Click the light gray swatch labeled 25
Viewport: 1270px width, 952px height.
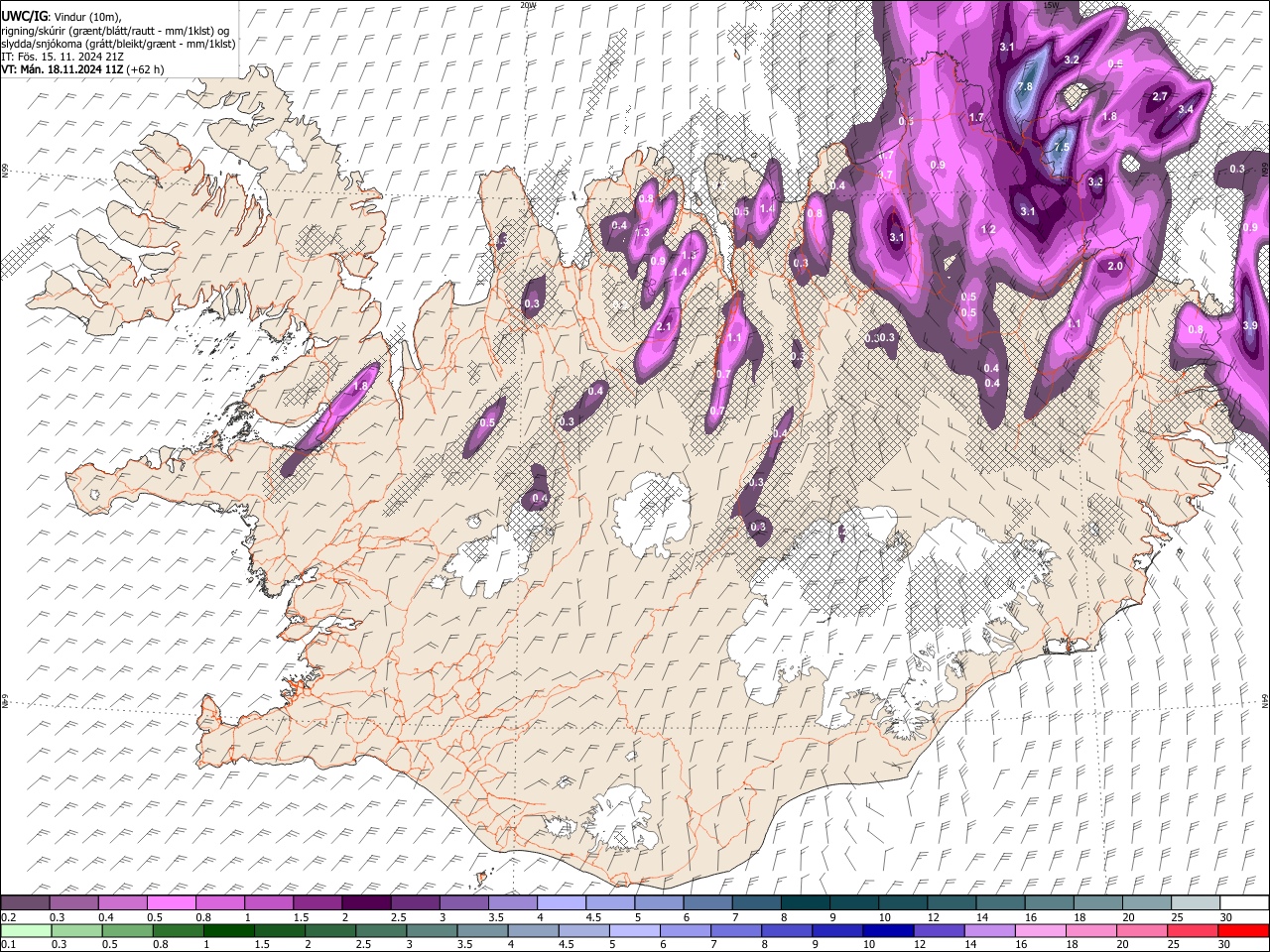click(1196, 902)
